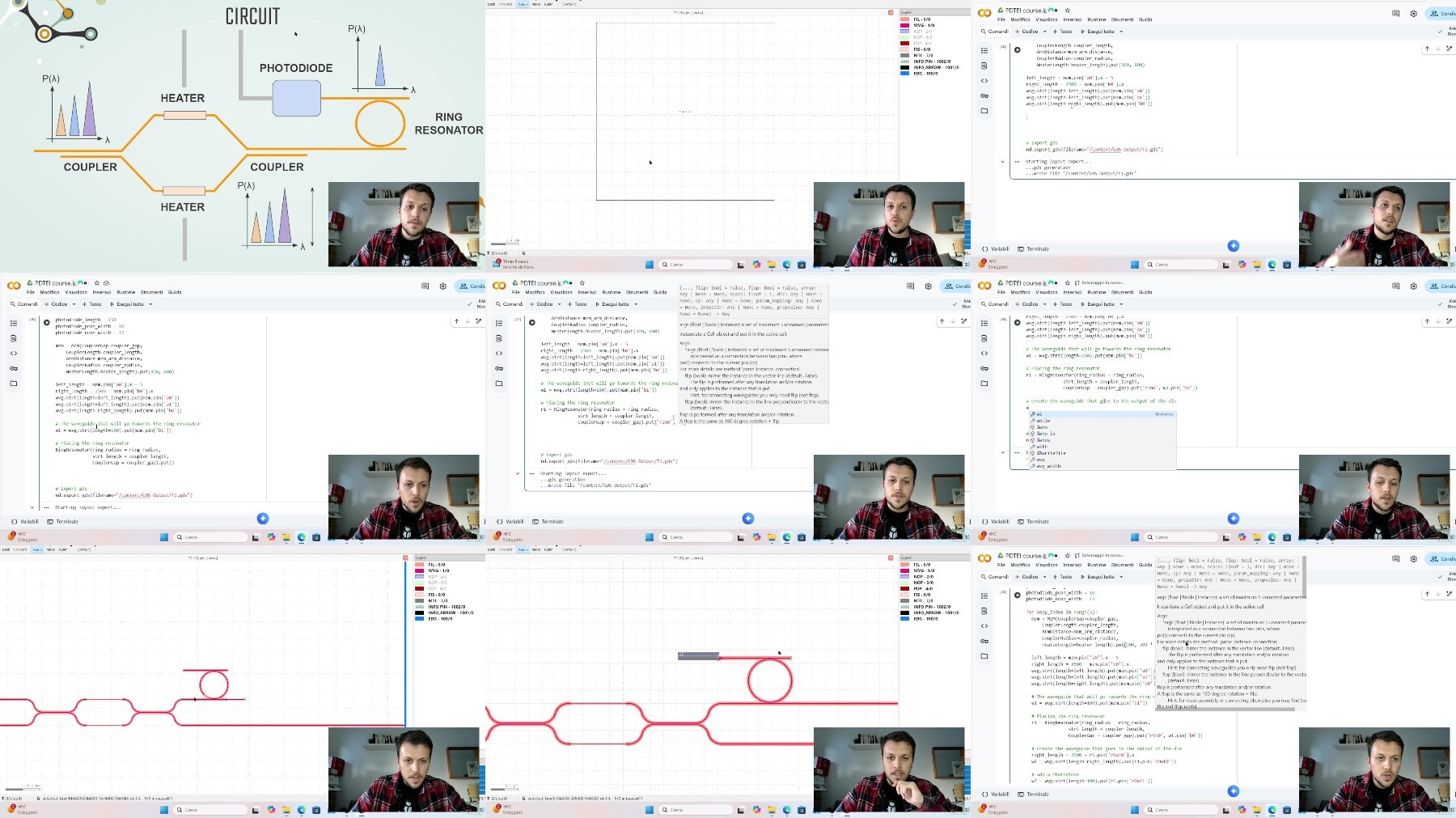Image resolution: width=1456 pixels, height=818 pixels.
Task: Click the cloud save-status icon beside the notebook title
Action: tap(106, 283)
